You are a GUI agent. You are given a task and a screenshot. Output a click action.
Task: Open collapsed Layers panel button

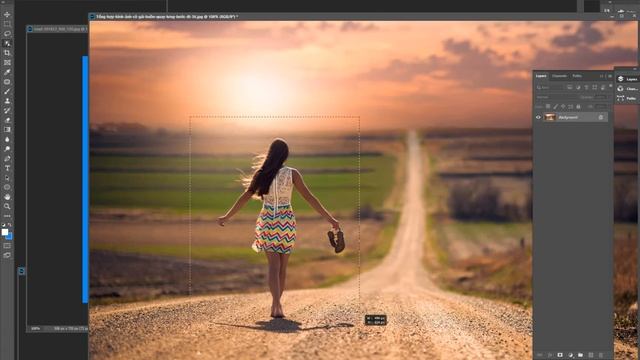pos(627,79)
